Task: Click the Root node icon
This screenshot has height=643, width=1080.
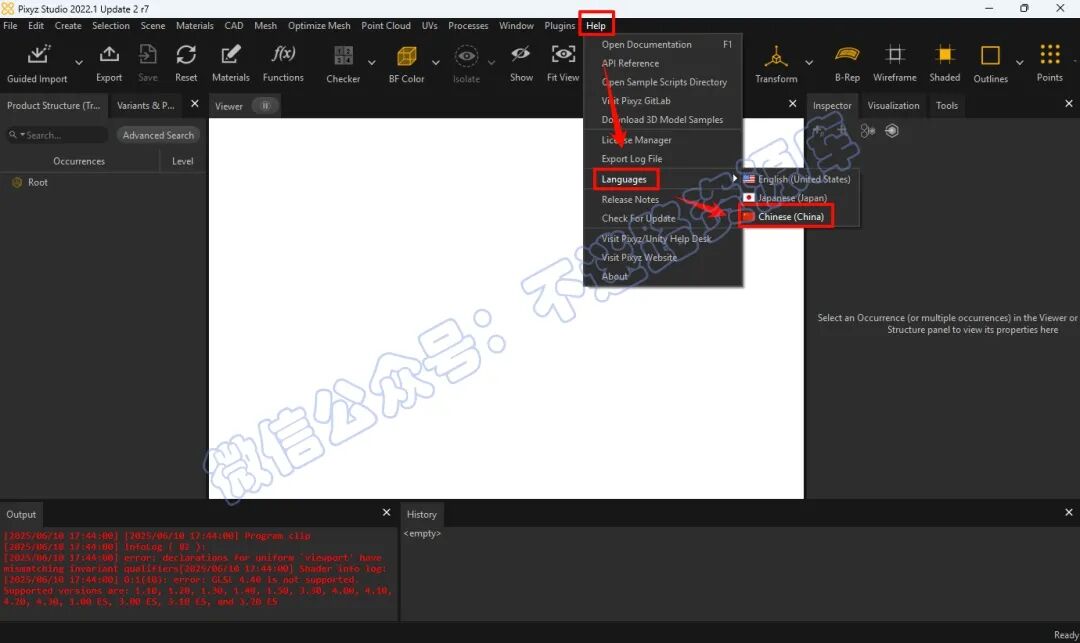Action: 17,182
